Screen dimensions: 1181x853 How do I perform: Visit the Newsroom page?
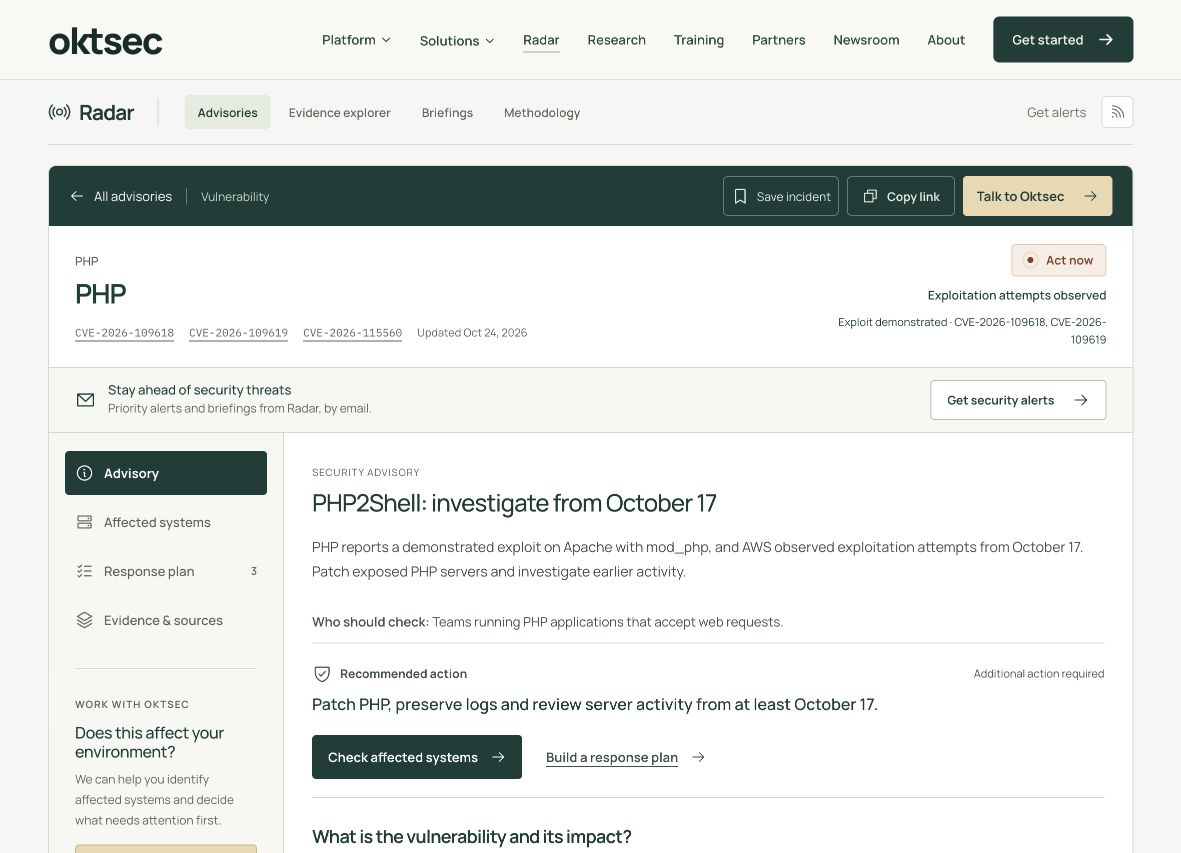(x=866, y=40)
